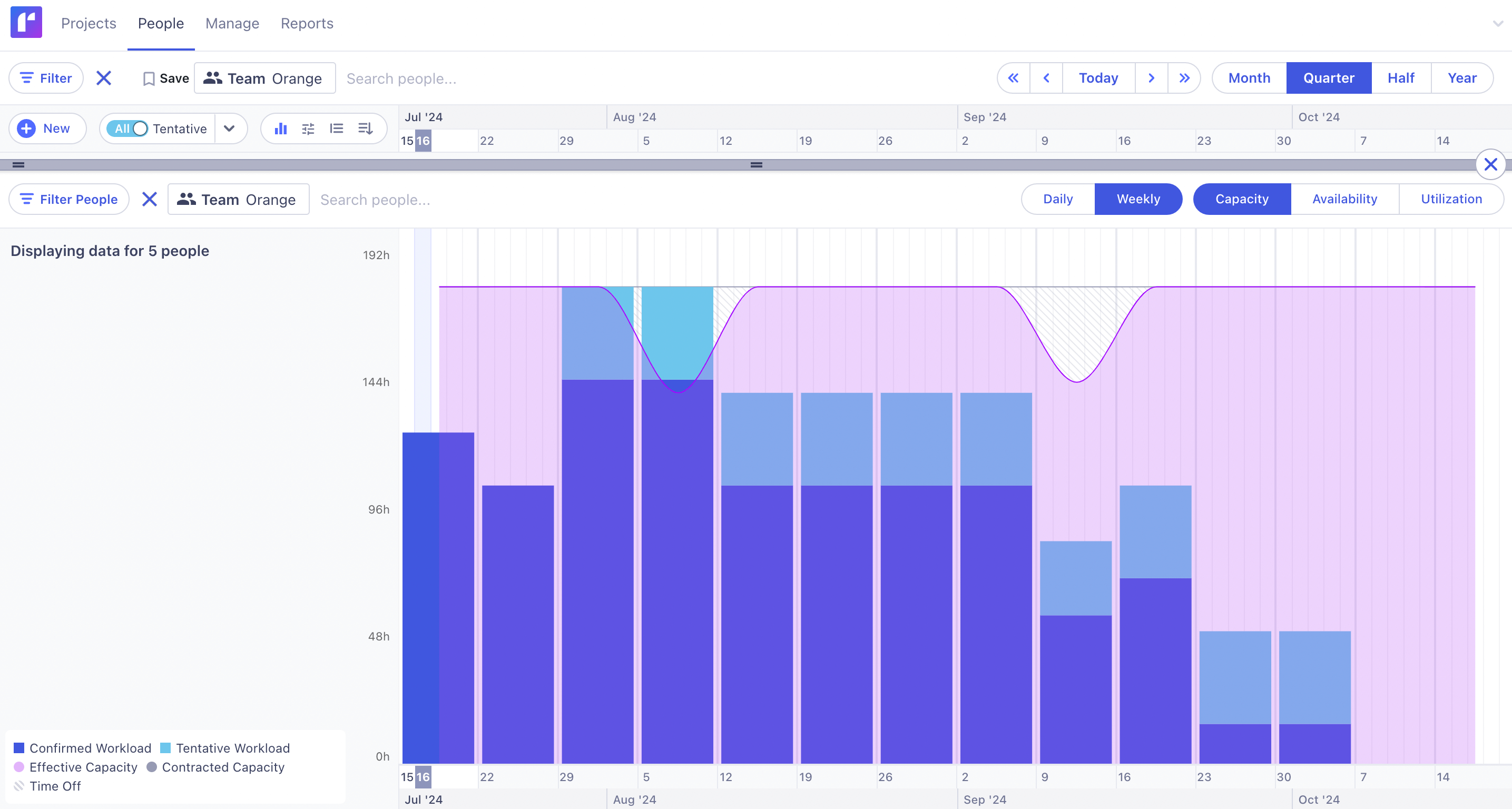
Task: Select the bar chart view icon
Action: (x=281, y=129)
